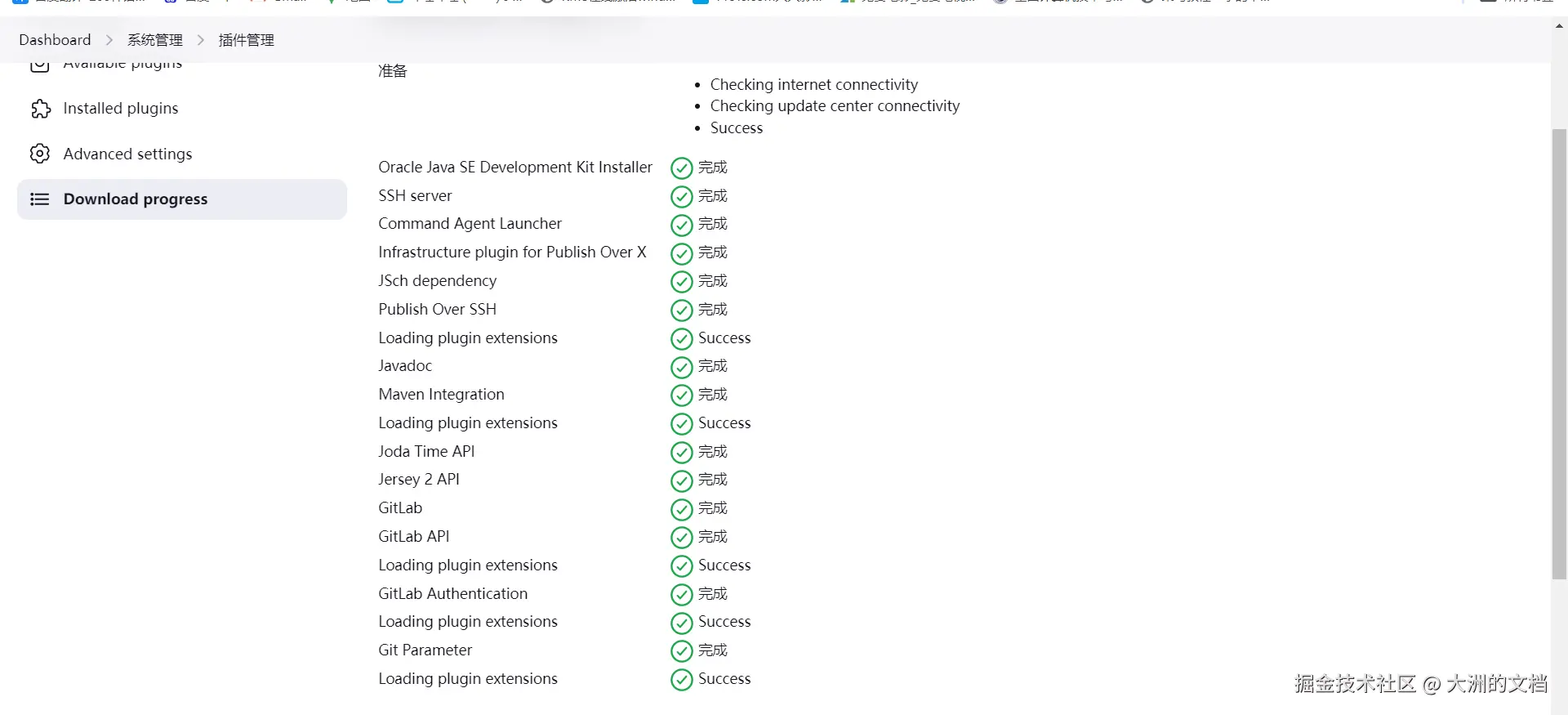Click the 插件管理 breadcrumb link
Screen dimensions: 1568x715
point(247,40)
